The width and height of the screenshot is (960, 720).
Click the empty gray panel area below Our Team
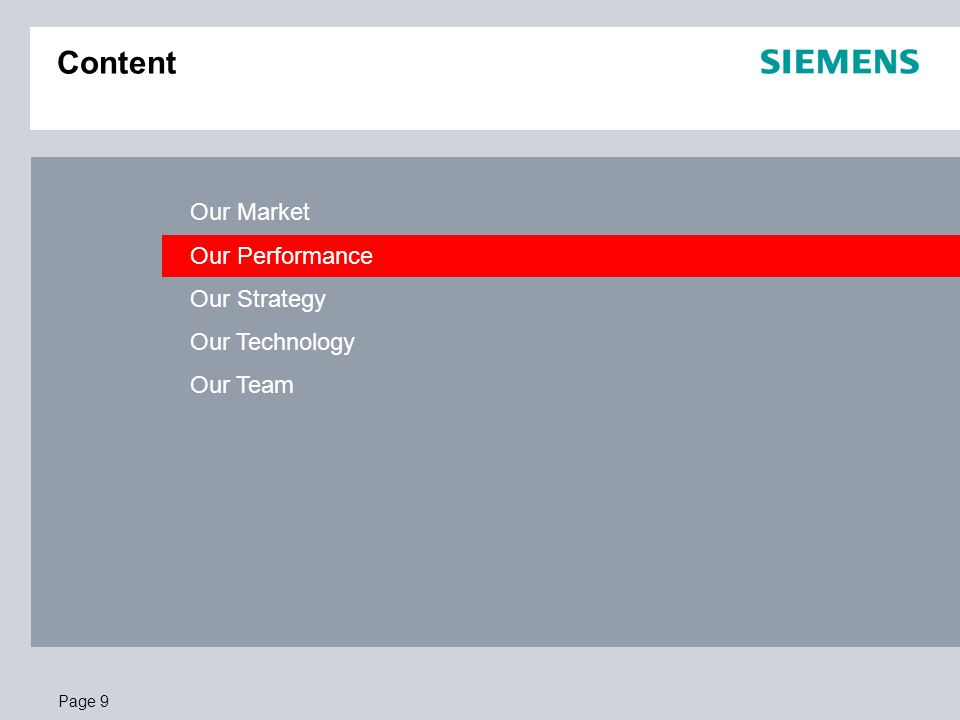pyautogui.click(x=495, y=522)
